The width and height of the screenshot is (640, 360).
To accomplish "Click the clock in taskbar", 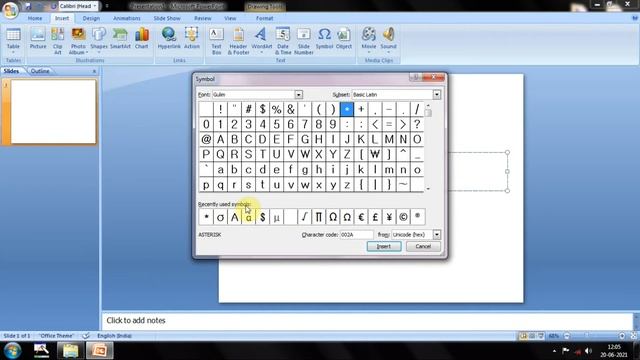I will coord(613,351).
